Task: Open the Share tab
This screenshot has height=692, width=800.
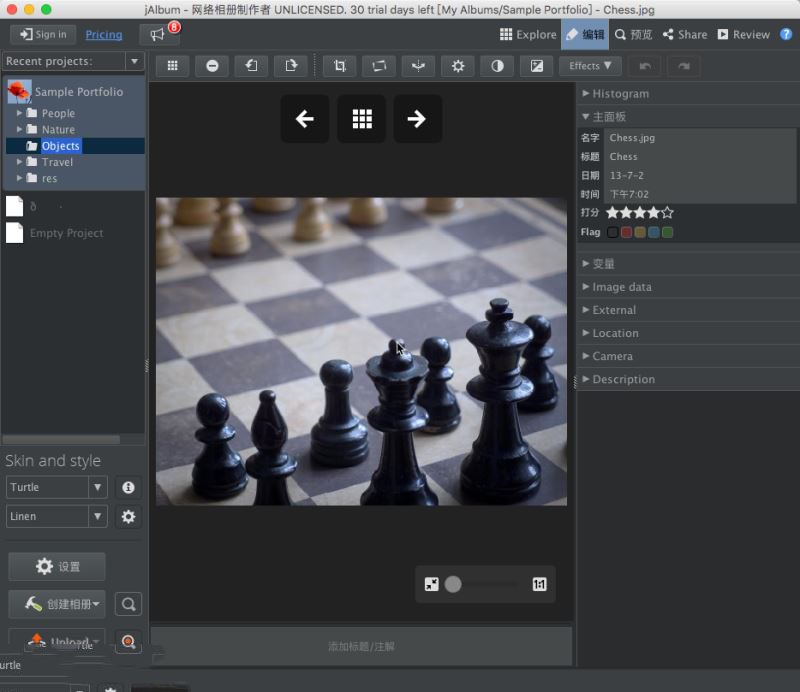Action: [x=685, y=34]
